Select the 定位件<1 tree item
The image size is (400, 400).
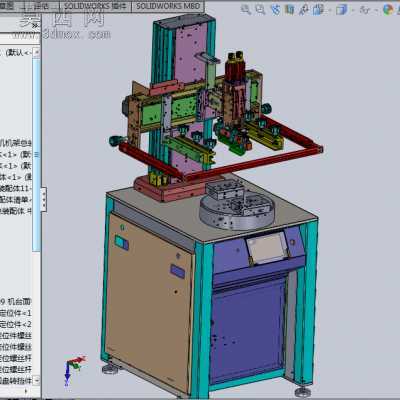(16, 313)
